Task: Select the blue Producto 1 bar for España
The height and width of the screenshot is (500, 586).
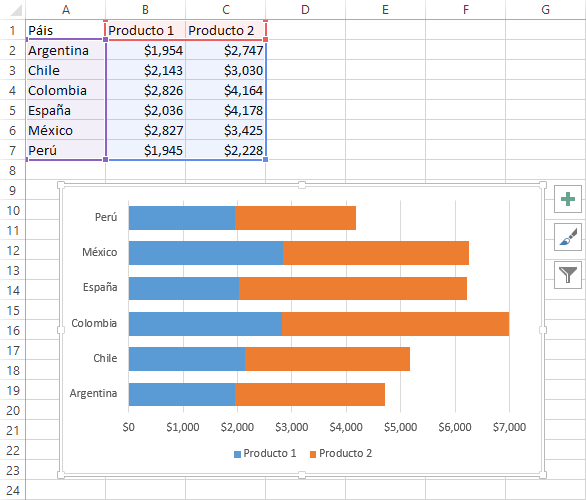Action: click(184, 288)
